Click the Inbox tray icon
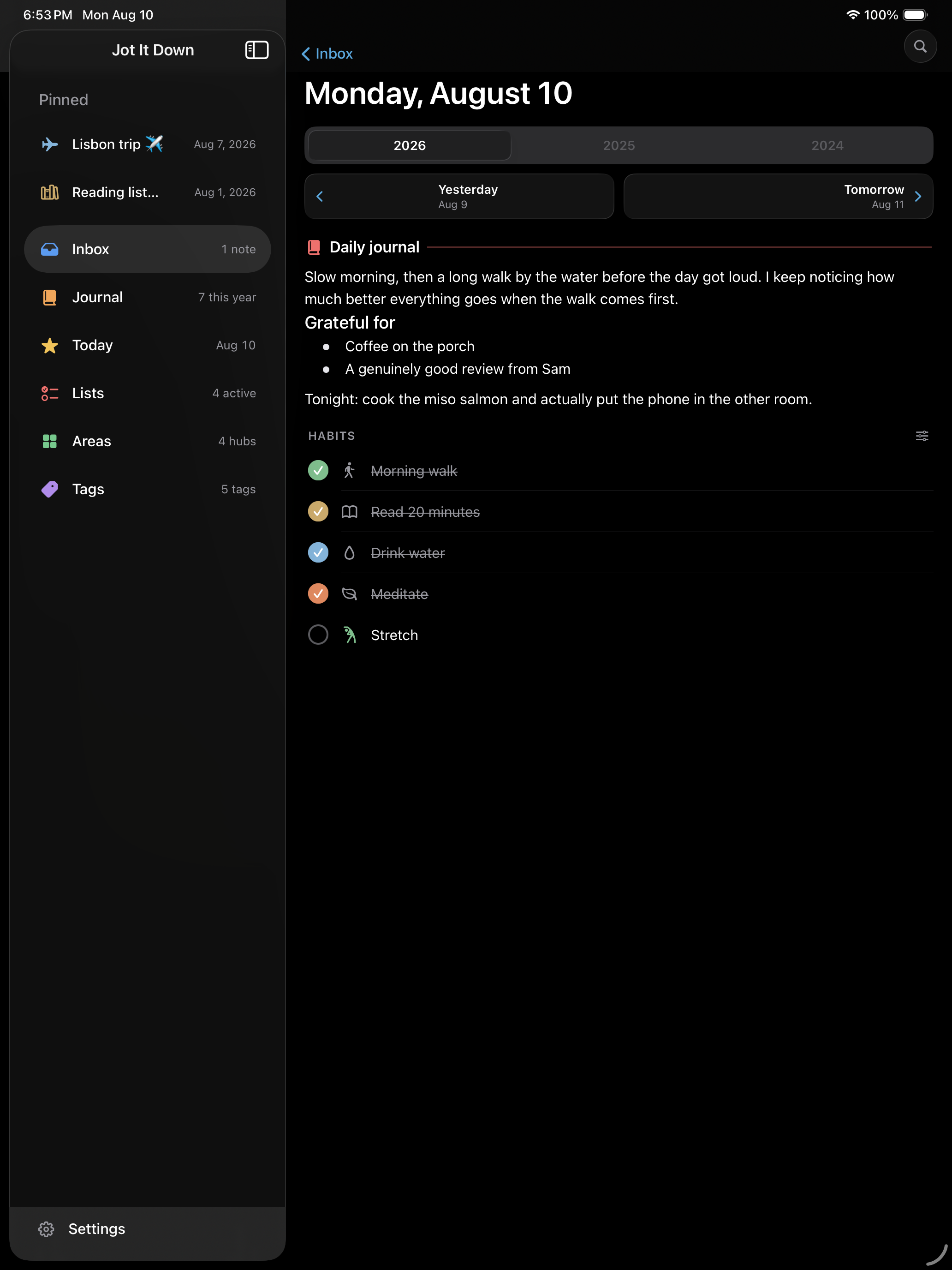The height and width of the screenshot is (1270, 952). (x=50, y=249)
